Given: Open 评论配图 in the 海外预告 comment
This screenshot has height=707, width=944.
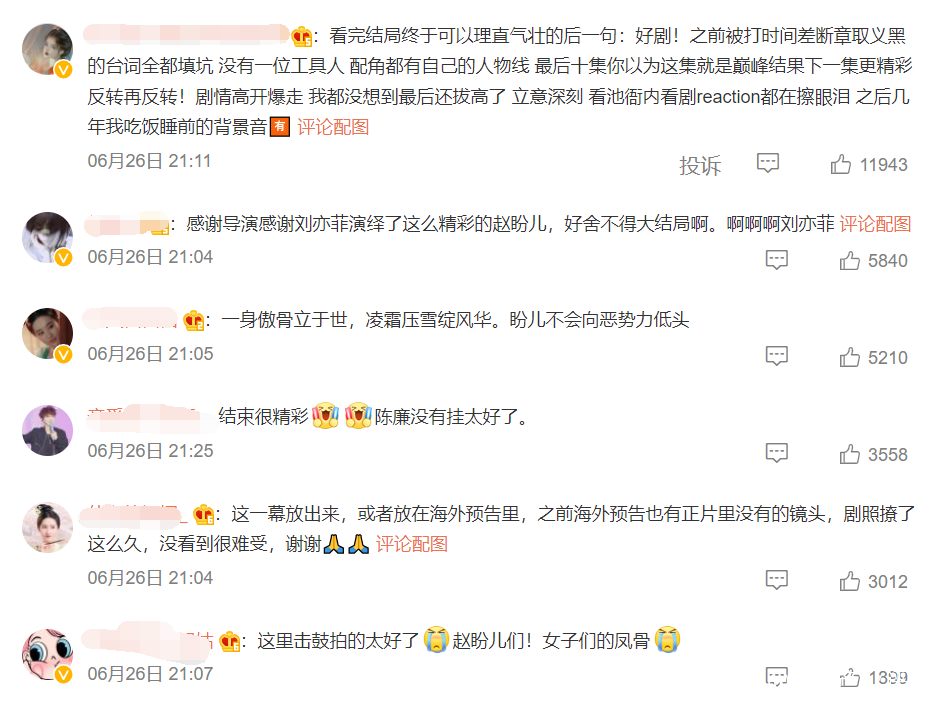Looking at the screenshot, I should (x=412, y=544).
